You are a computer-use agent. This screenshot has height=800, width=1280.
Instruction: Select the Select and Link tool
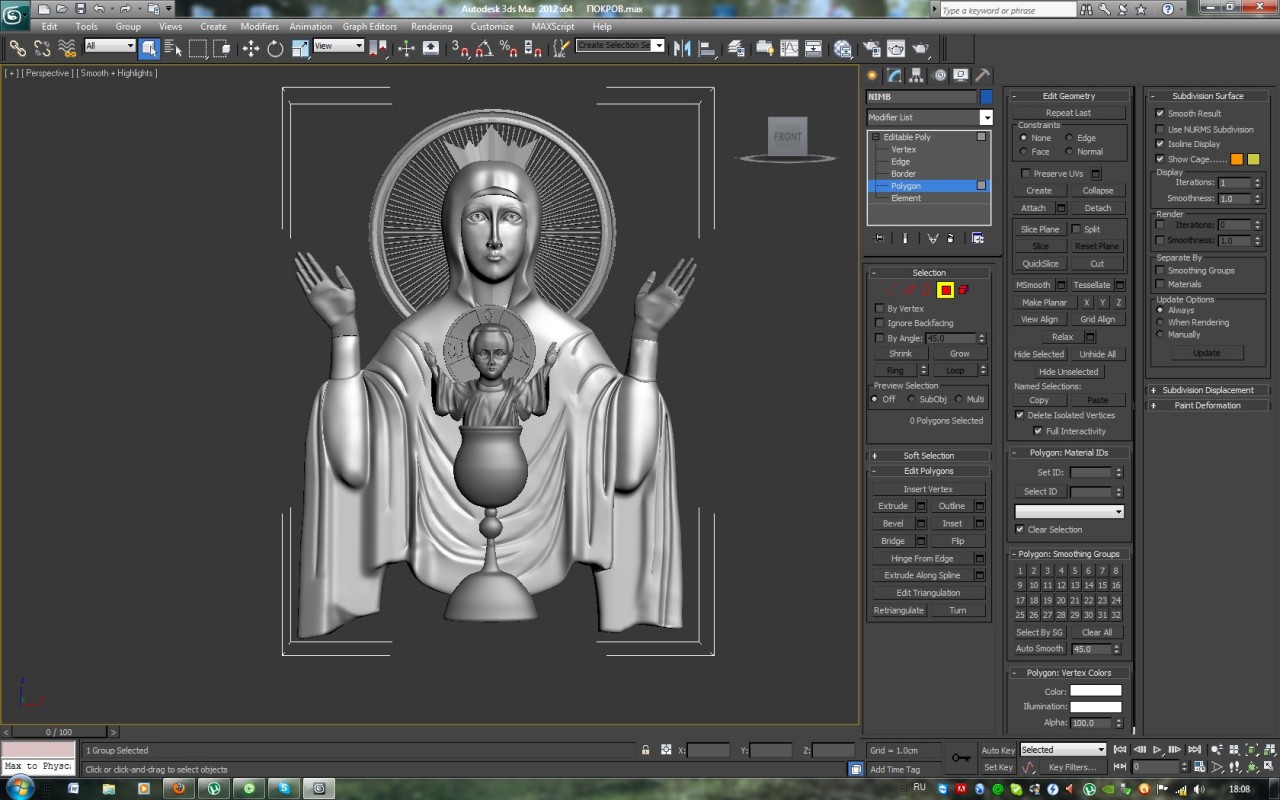coord(18,48)
